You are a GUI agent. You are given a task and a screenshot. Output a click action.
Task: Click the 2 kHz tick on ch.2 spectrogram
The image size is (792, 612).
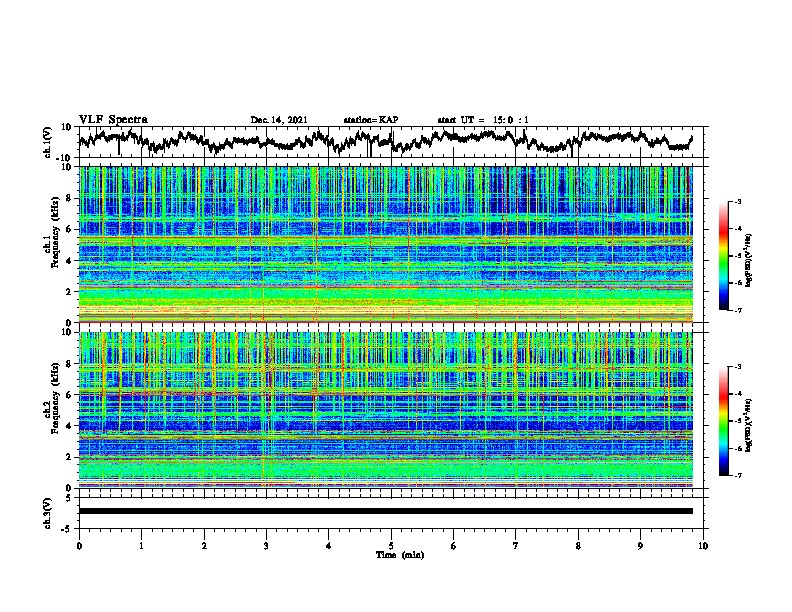click(70, 457)
